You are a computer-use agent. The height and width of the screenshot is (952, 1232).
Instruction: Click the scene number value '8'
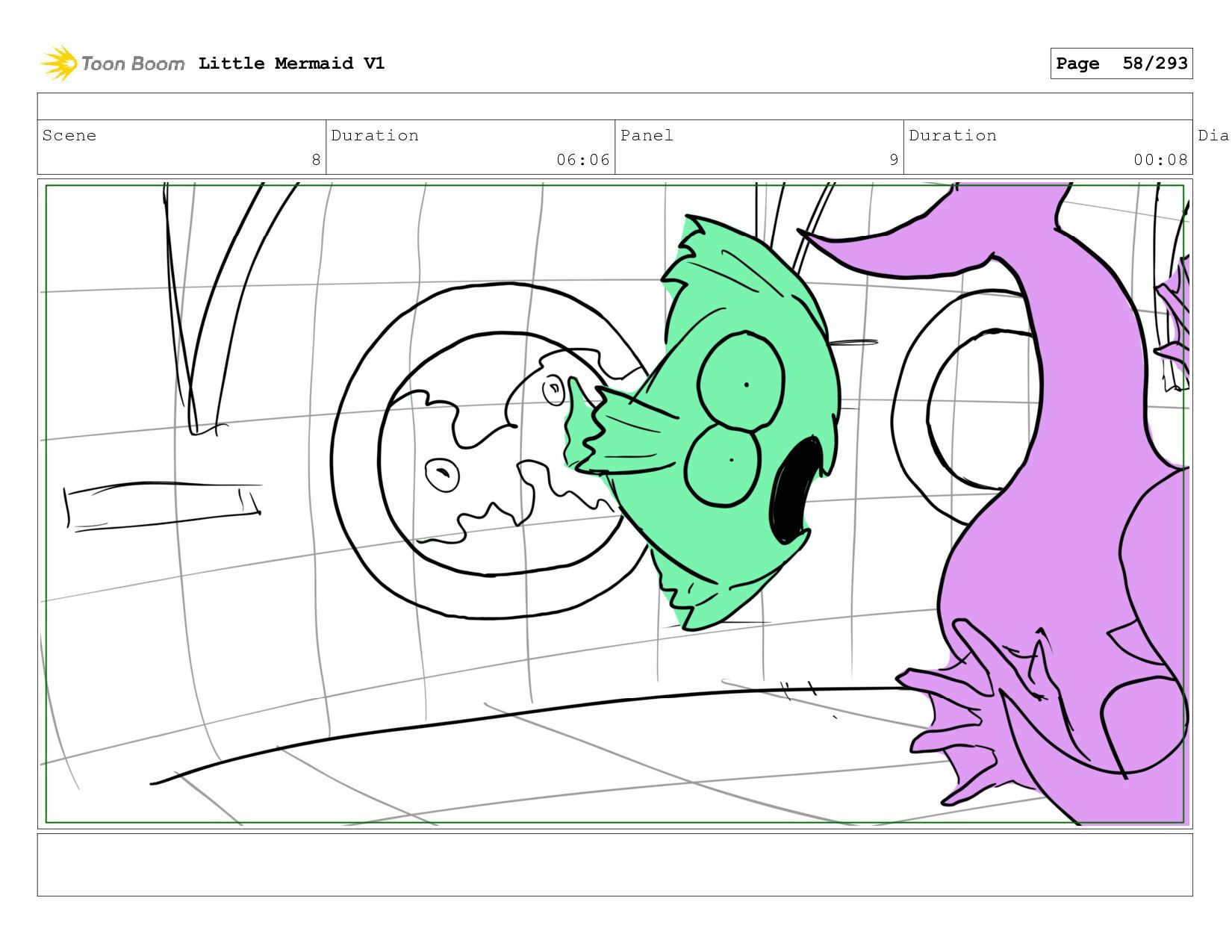316,160
